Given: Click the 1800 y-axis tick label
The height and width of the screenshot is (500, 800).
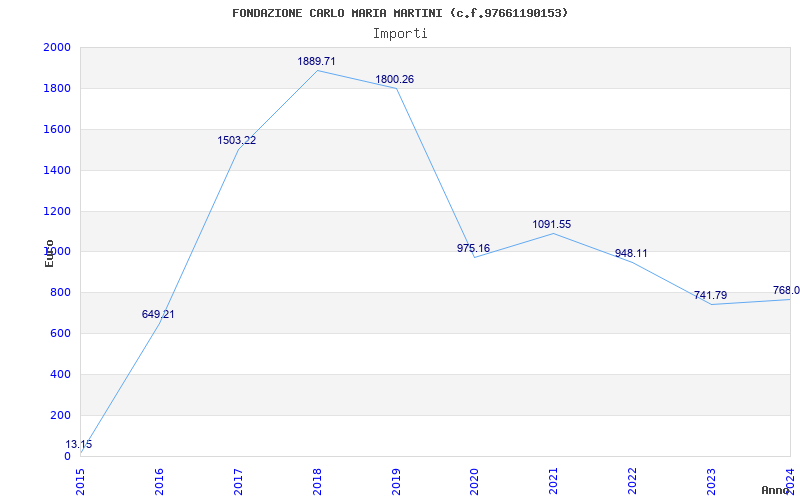Looking at the screenshot, I should click(x=57, y=89).
